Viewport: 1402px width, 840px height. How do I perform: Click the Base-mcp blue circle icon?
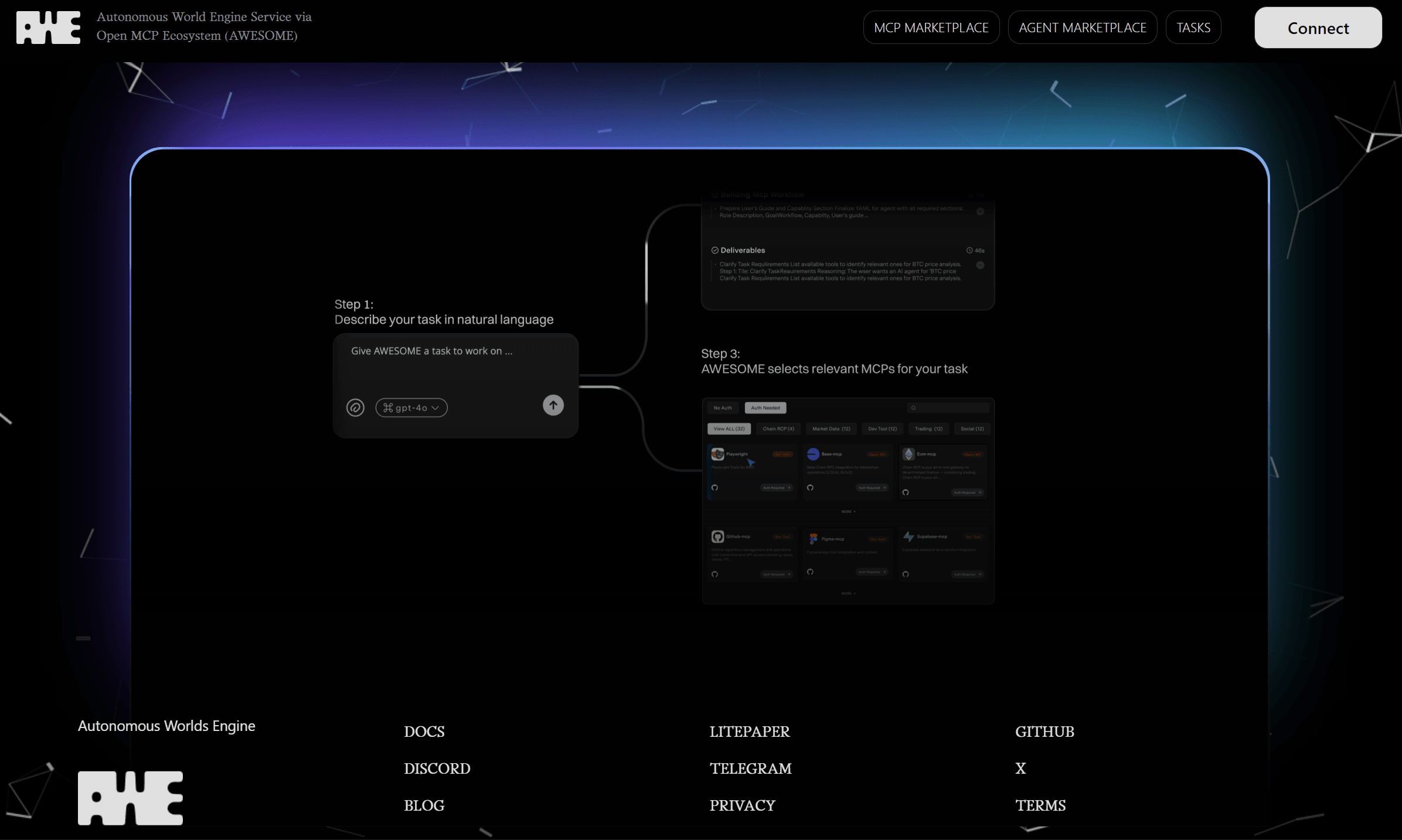click(813, 454)
